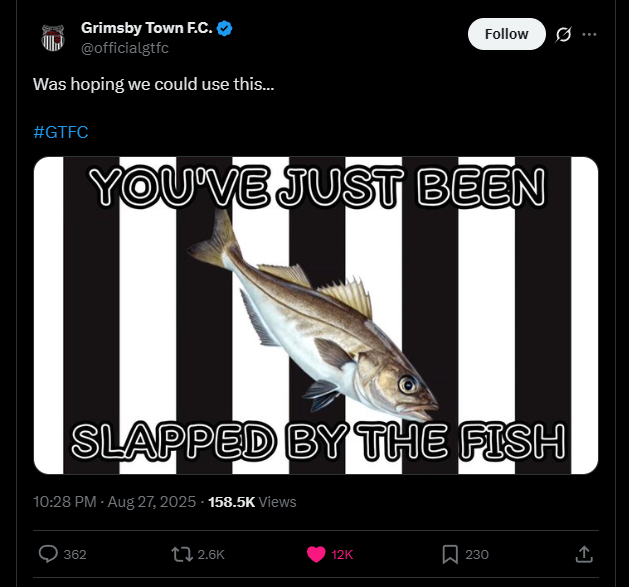This screenshot has height=587, width=629.
Task: Click the share upload icon
Action: click(x=585, y=554)
